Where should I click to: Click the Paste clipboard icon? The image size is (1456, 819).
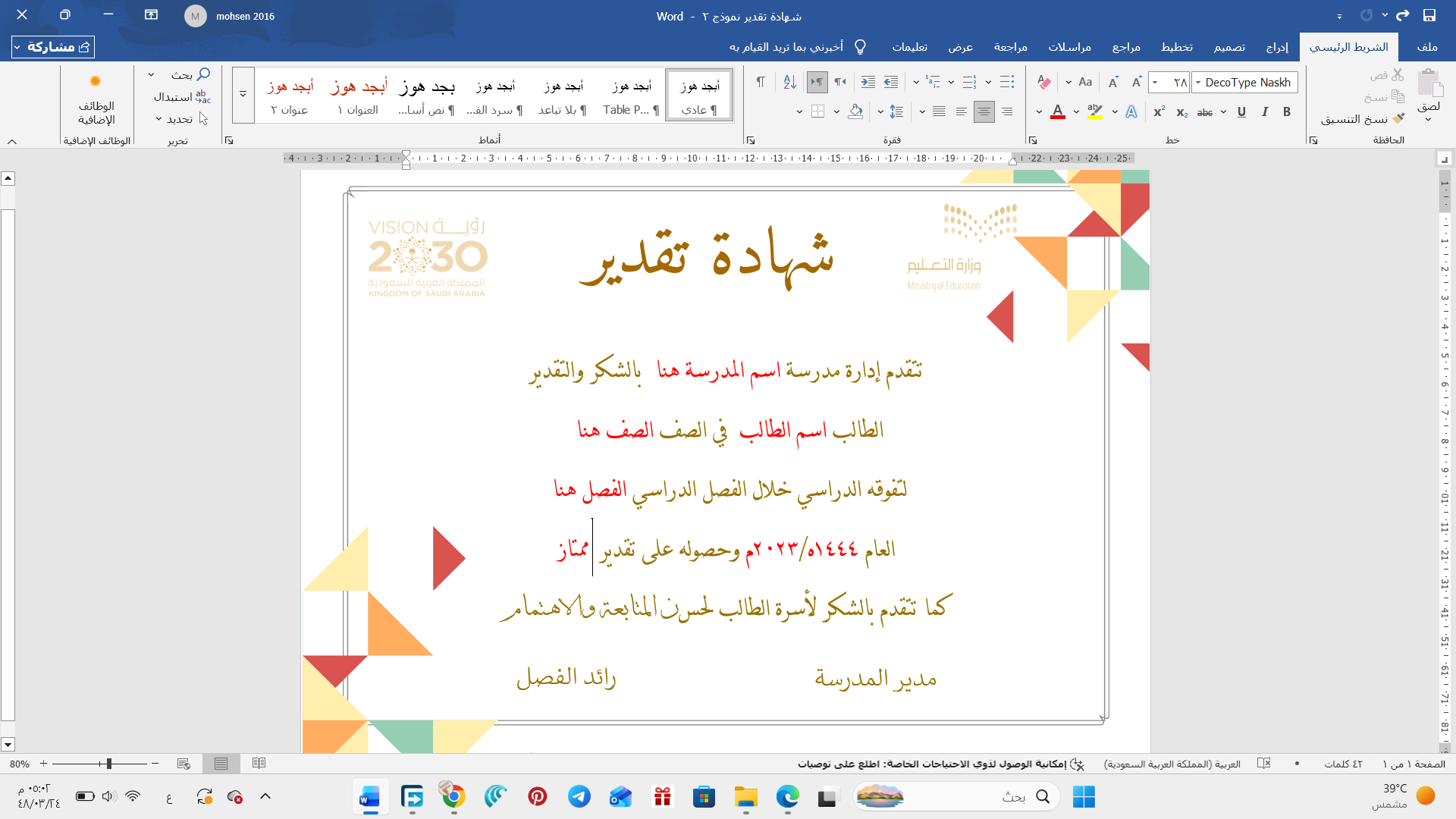tap(1429, 82)
